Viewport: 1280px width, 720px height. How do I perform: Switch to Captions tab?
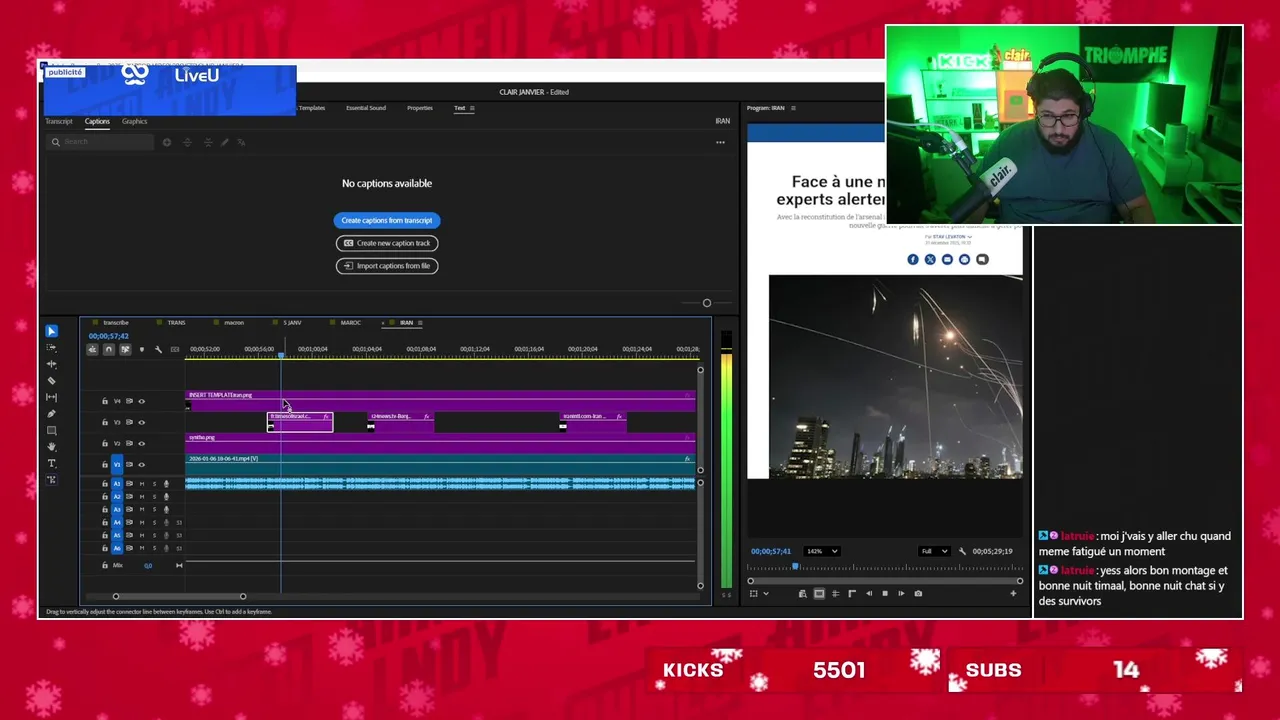97,121
